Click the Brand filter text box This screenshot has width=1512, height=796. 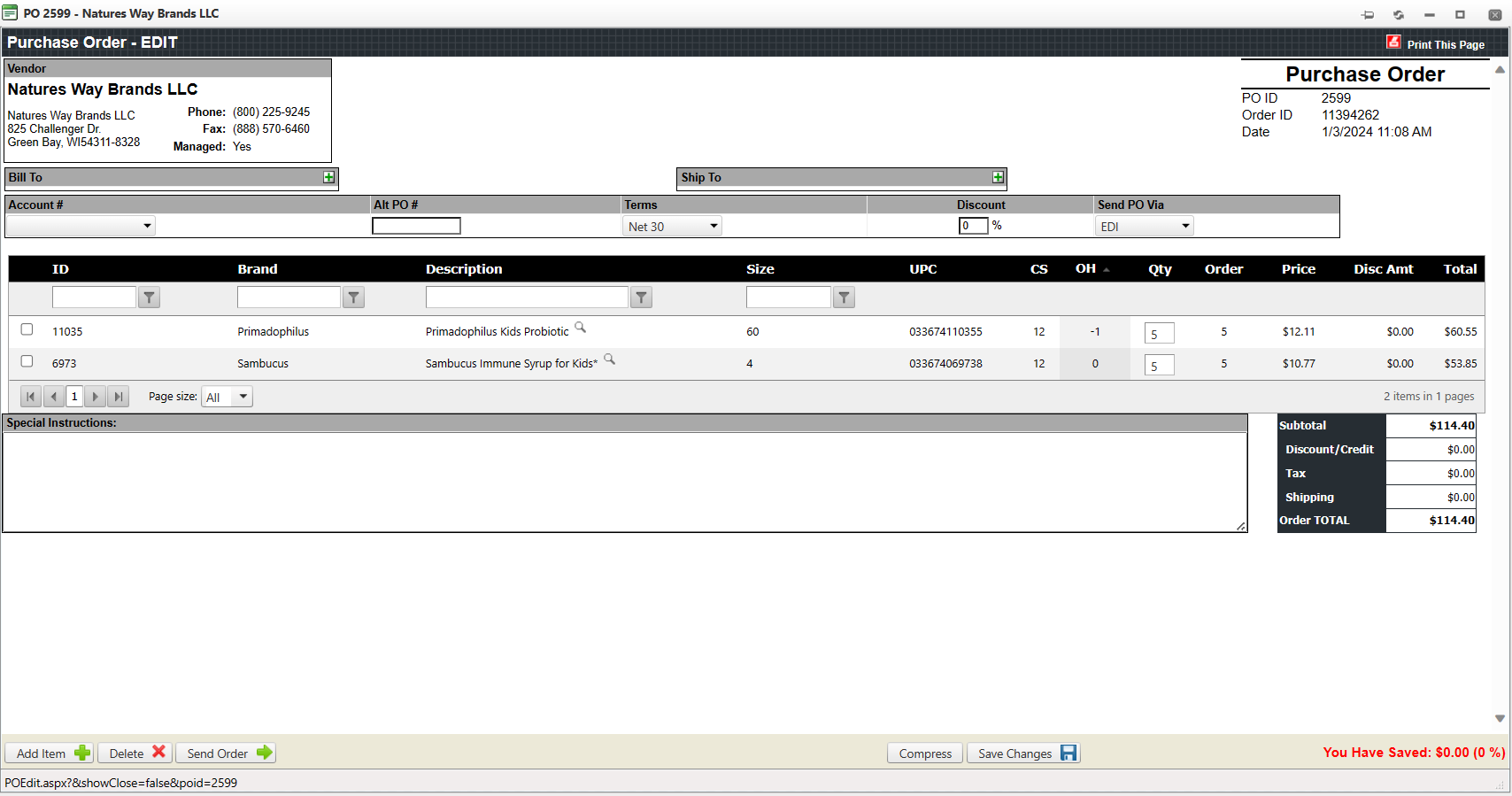(289, 298)
